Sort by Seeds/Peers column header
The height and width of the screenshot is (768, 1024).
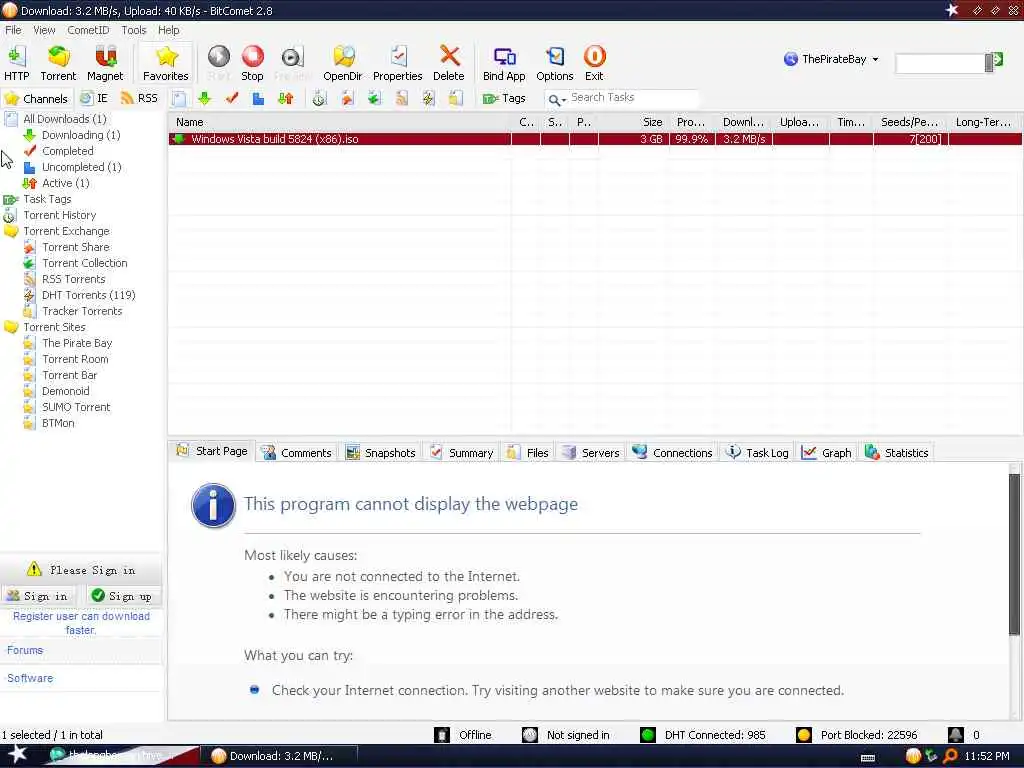(910, 122)
